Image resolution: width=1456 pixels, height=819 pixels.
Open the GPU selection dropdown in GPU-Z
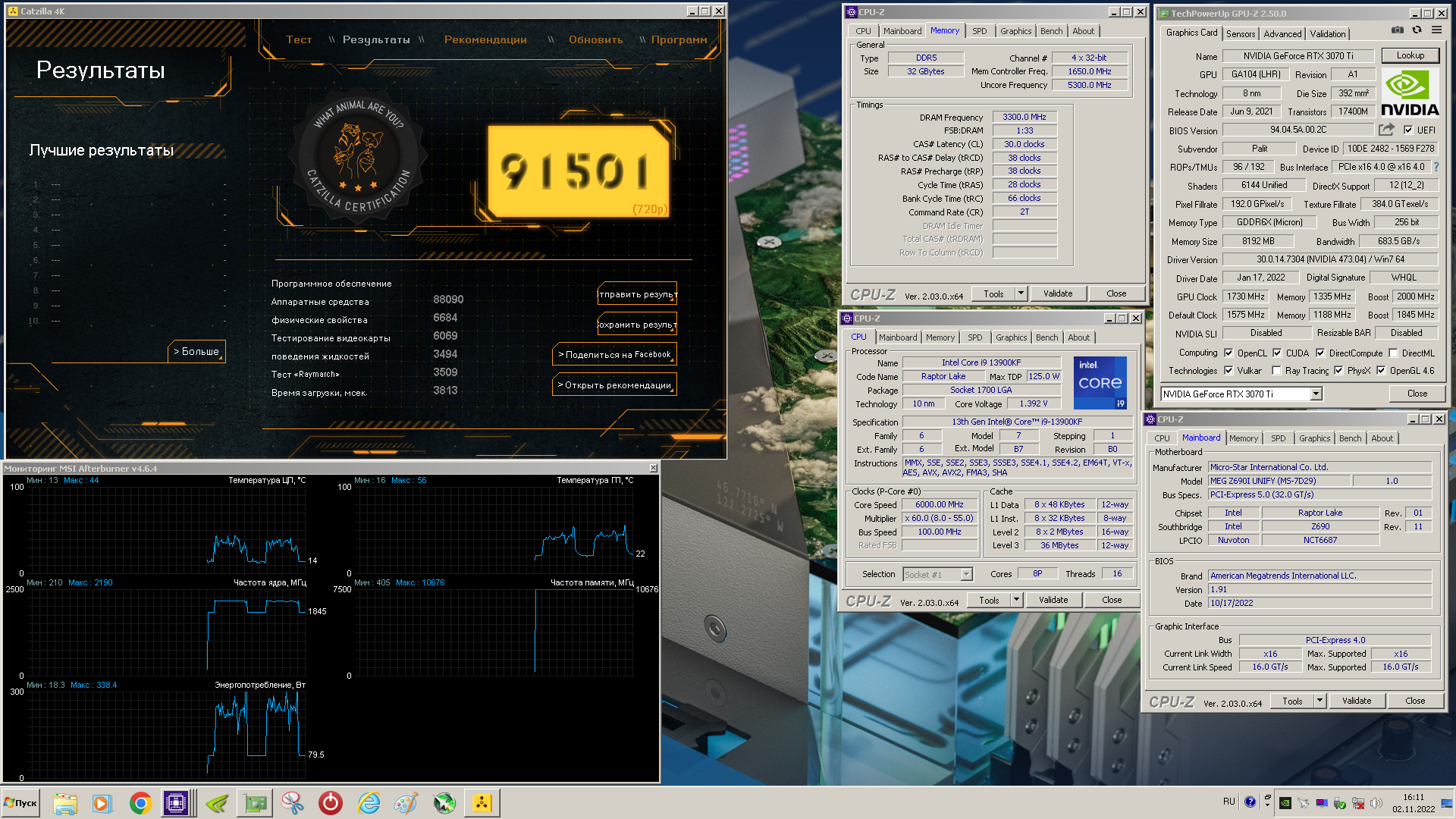tap(1316, 394)
